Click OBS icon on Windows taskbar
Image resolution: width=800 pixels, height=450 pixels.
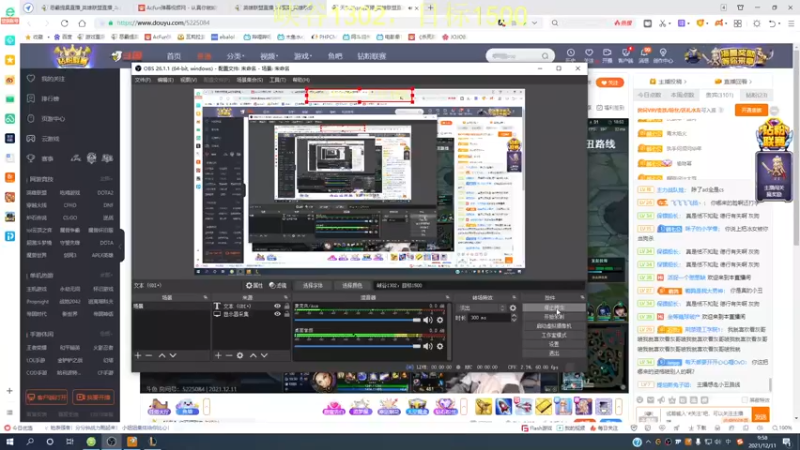click(x=111, y=442)
